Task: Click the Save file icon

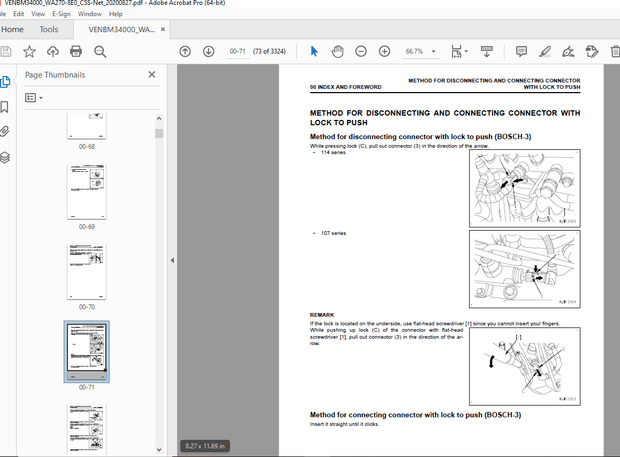Action: pos(6,51)
